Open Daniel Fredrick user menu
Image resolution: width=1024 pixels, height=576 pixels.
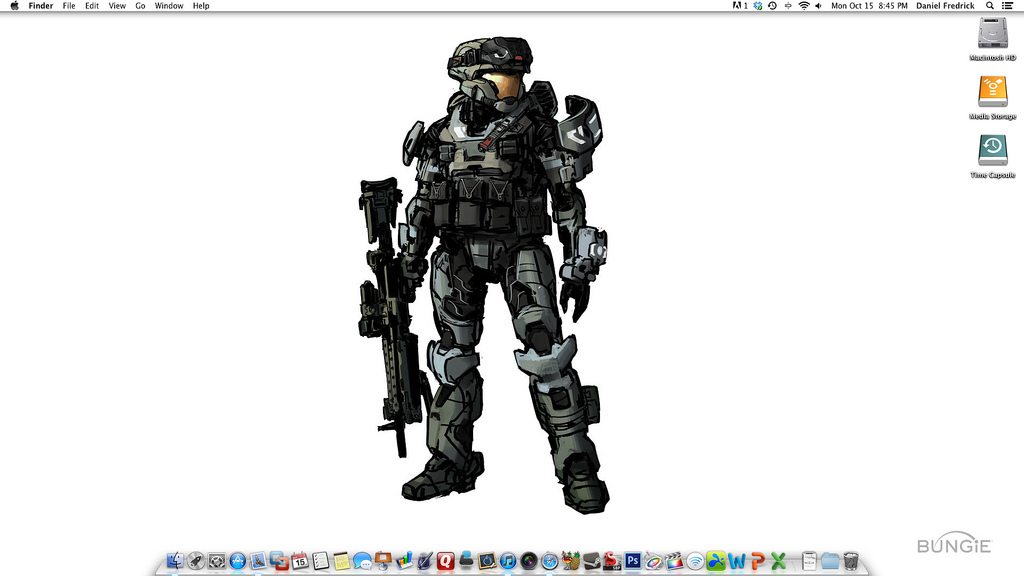[x=945, y=6]
